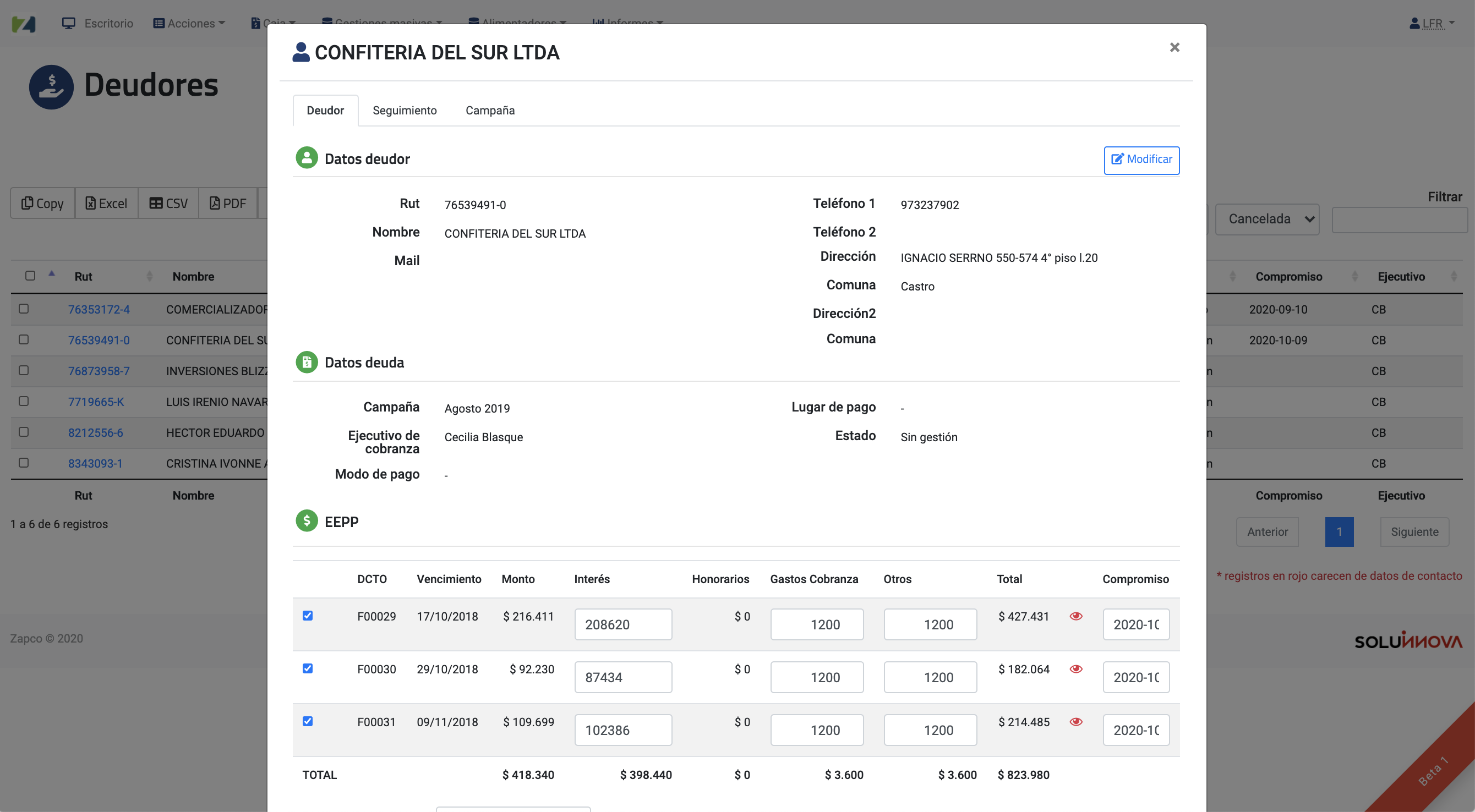Uncheck the F00029 document checkbox
Screen dimensions: 1475x812
(x=308, y=616)
